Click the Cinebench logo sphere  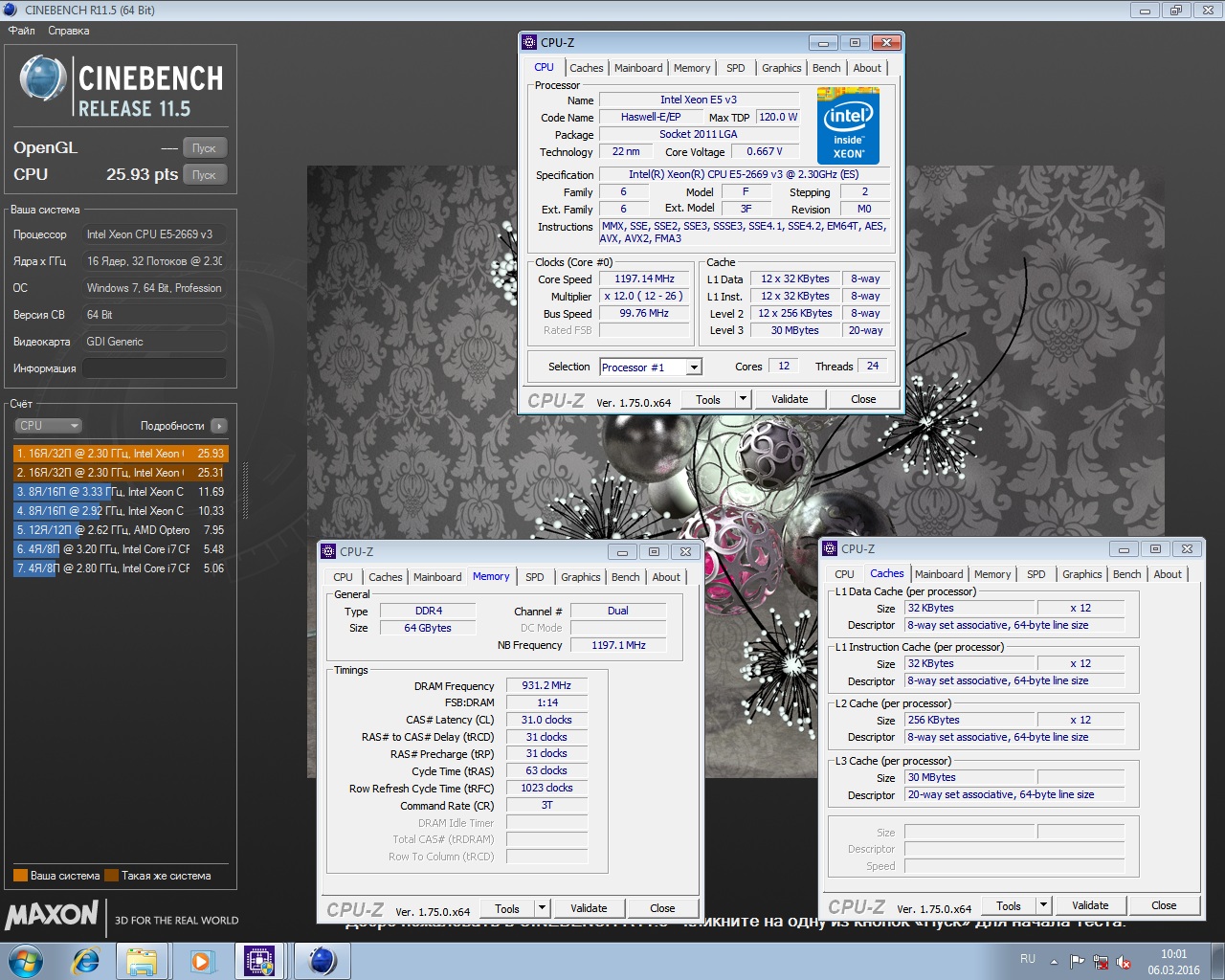click(43, 78)
